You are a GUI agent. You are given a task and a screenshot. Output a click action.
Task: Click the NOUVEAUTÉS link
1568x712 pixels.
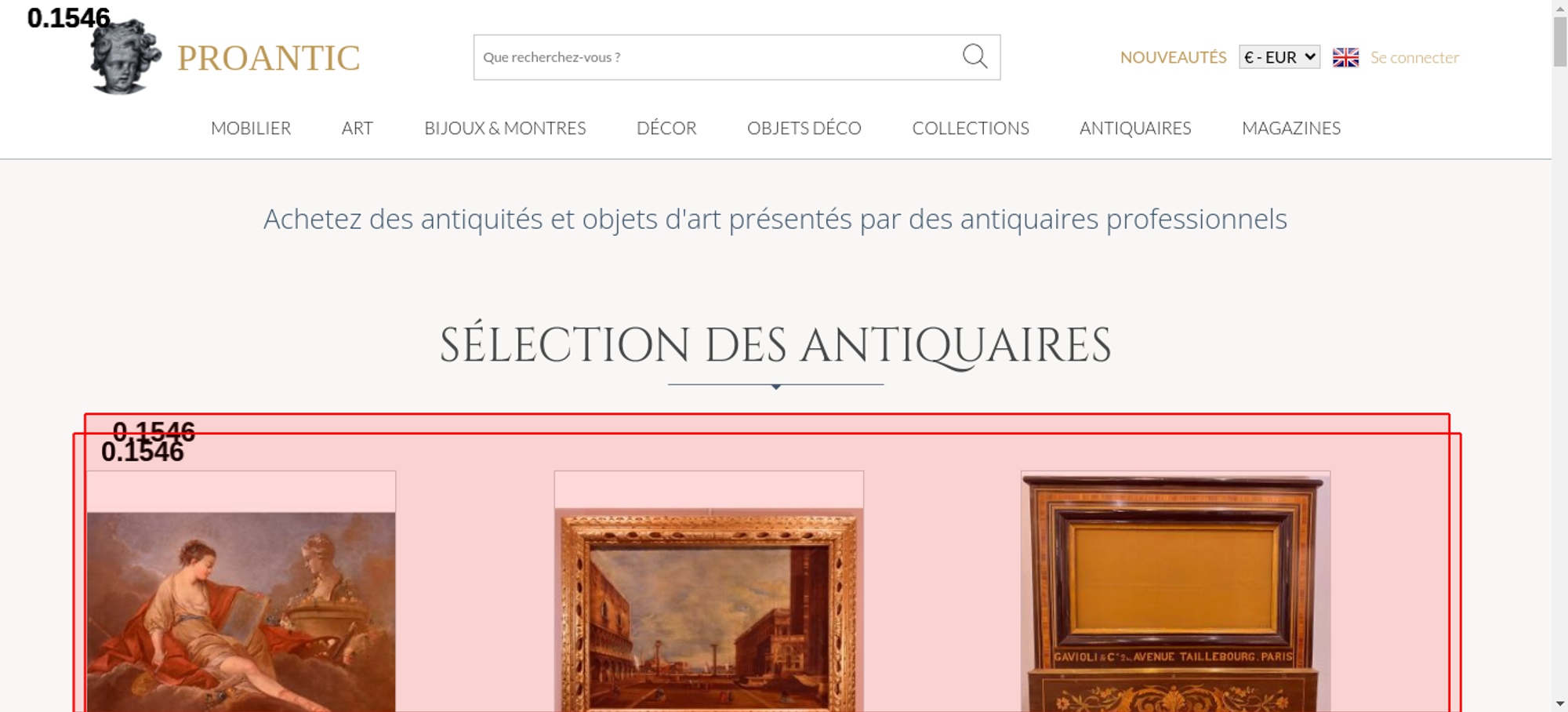[x=1173, y=57]
